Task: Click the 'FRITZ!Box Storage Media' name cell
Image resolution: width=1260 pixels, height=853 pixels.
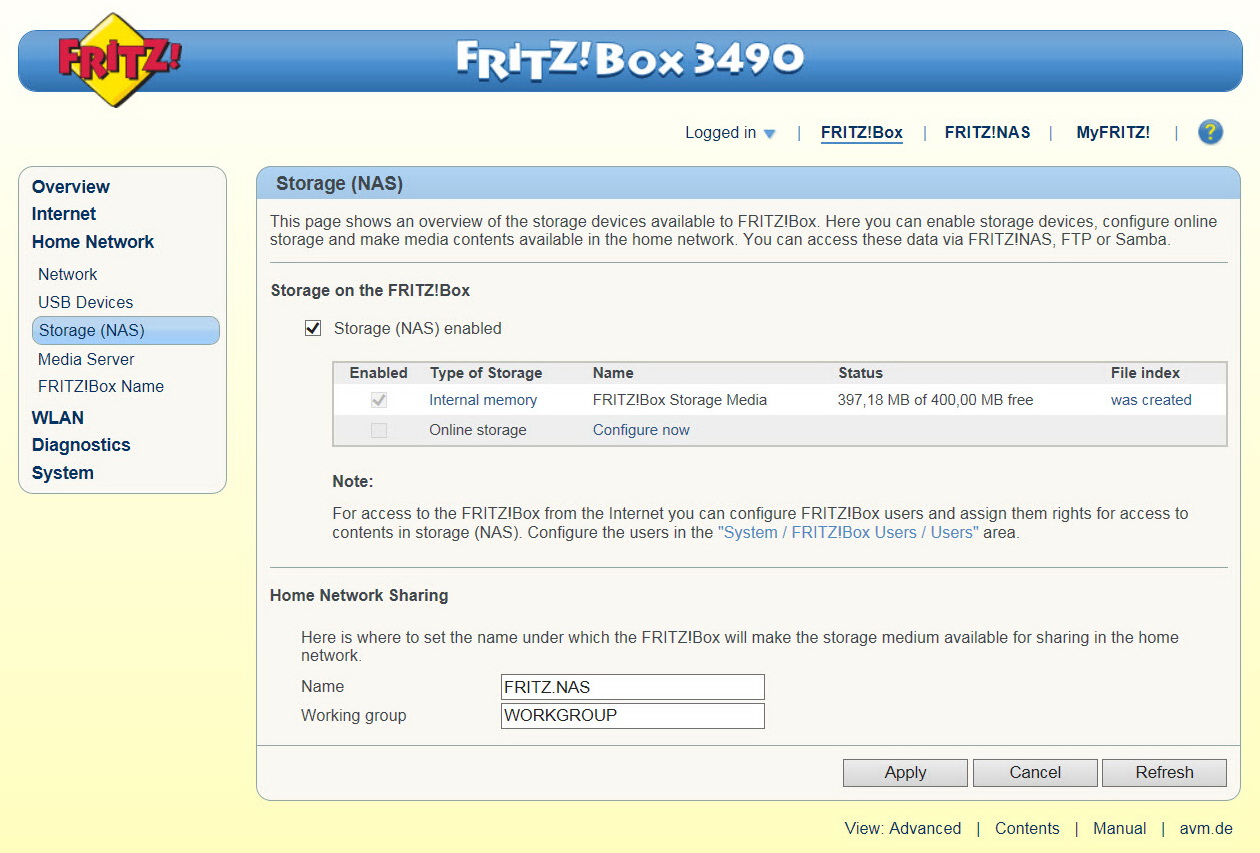Action: (680, 400)
